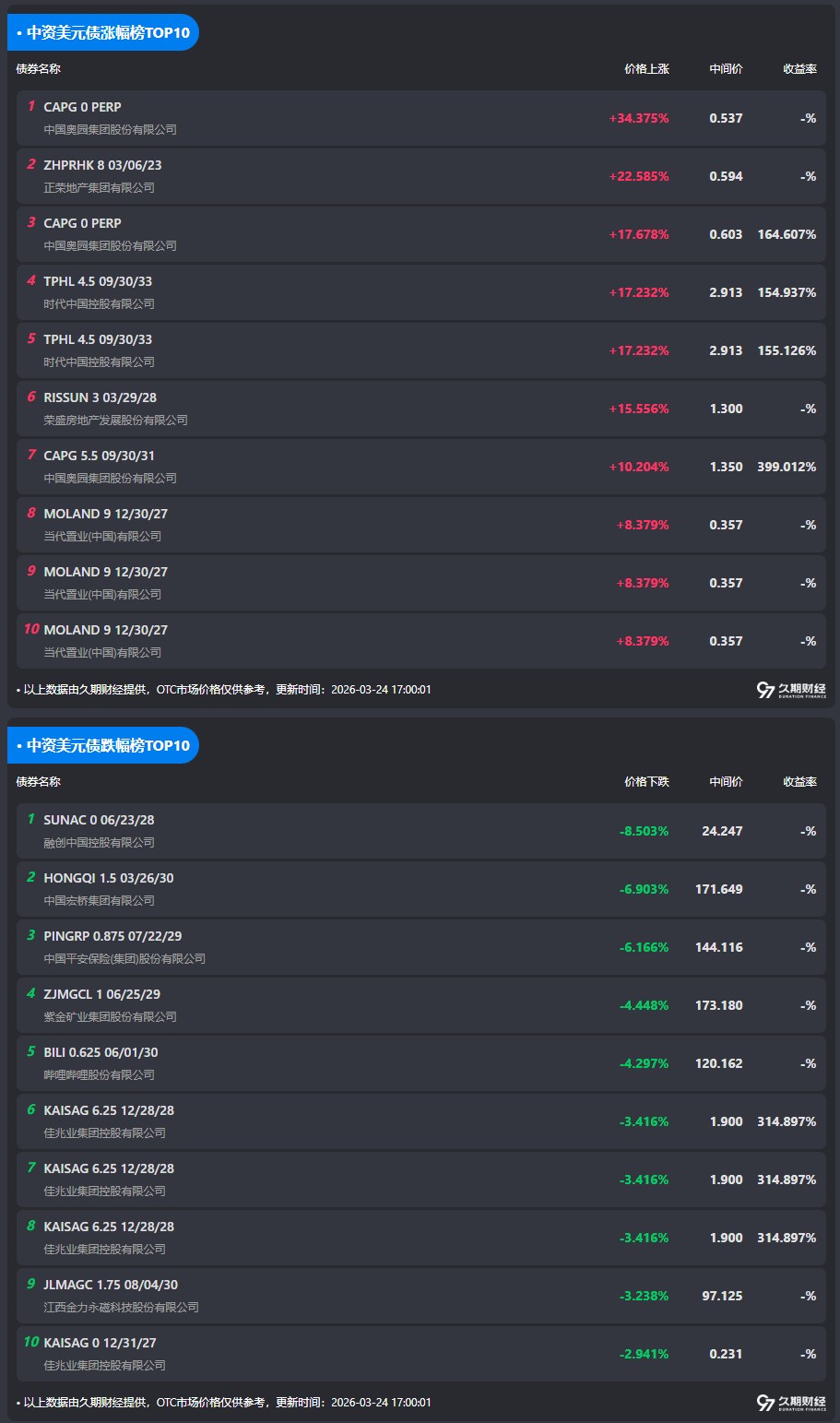Click 中间价 column header in the gainers table
Viewport: 840px width, 1423px height.
point(726,69)
